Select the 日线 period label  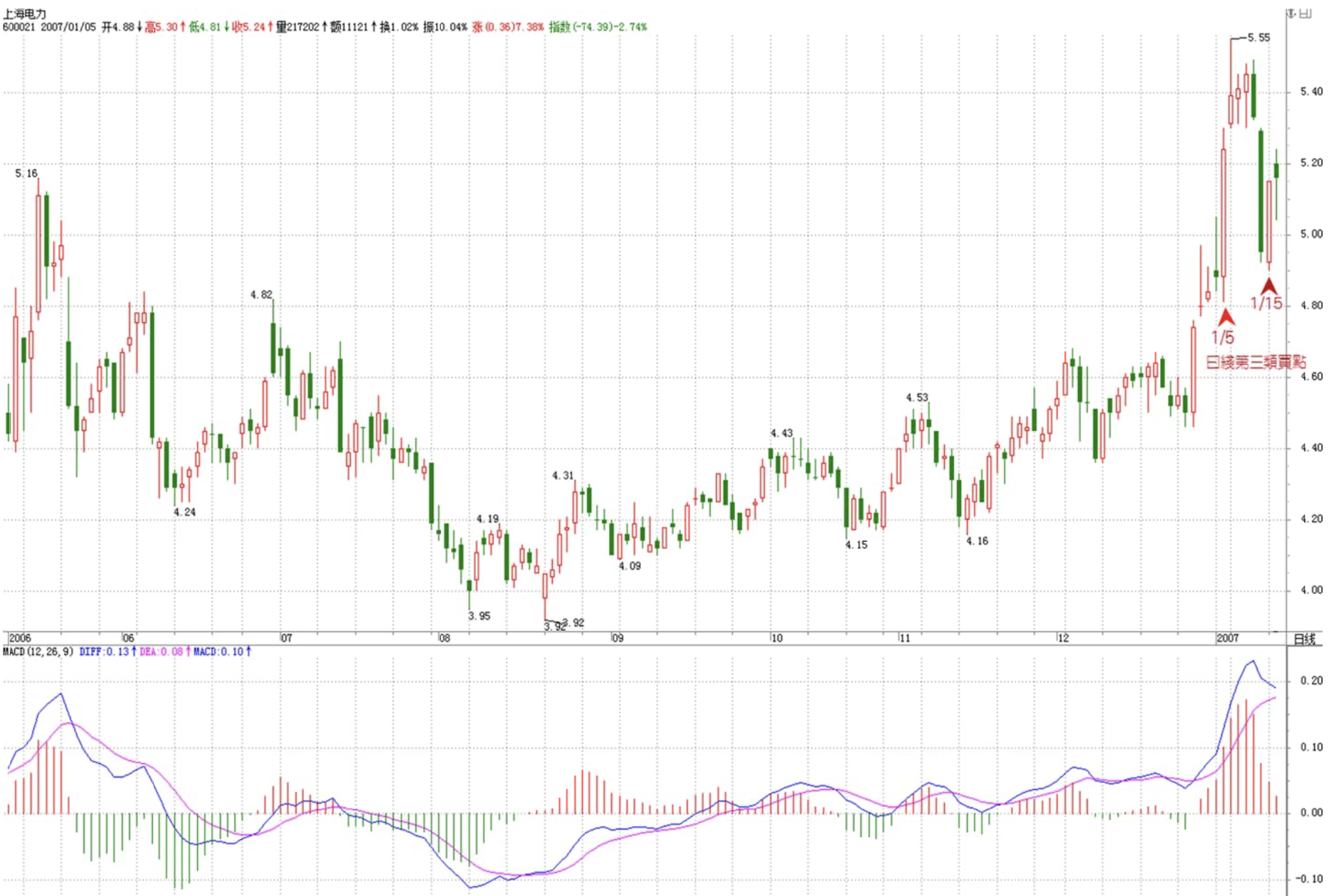tap(1304, 639)
